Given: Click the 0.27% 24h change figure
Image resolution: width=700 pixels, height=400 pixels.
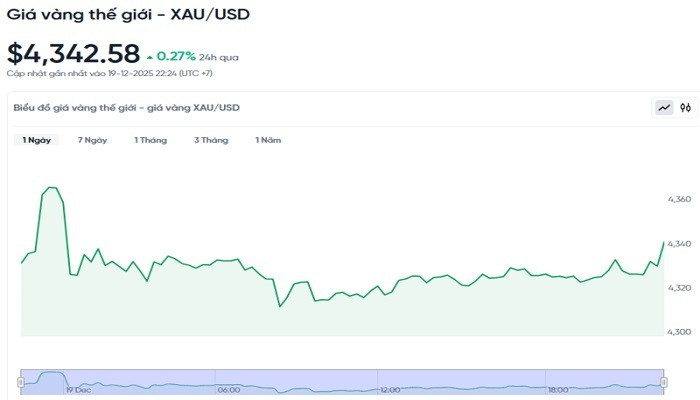Looking at the screenshot, I should [x=176, y=56].
